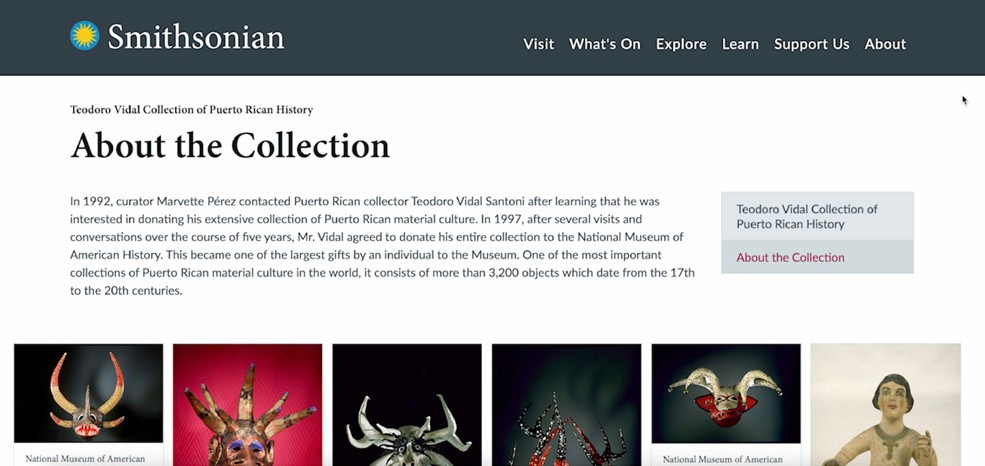Open the spiked mask thumbnail on pink background
Screen dimensions: 985x466
pos(248,405)
